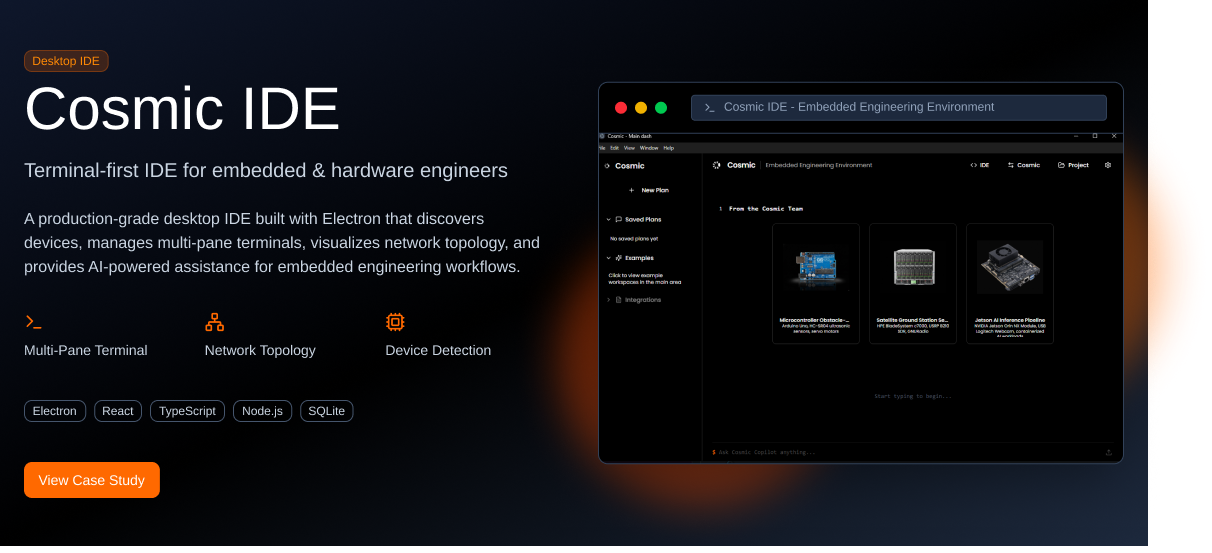This screenshot has width=1212, height=553.
Task: Click the yellow traffic-light dot in mockup window
Action: point(641,108)
